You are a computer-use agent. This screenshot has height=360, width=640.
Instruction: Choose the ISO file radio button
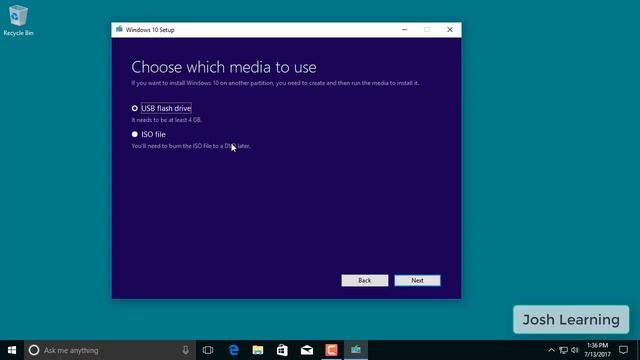135,134
